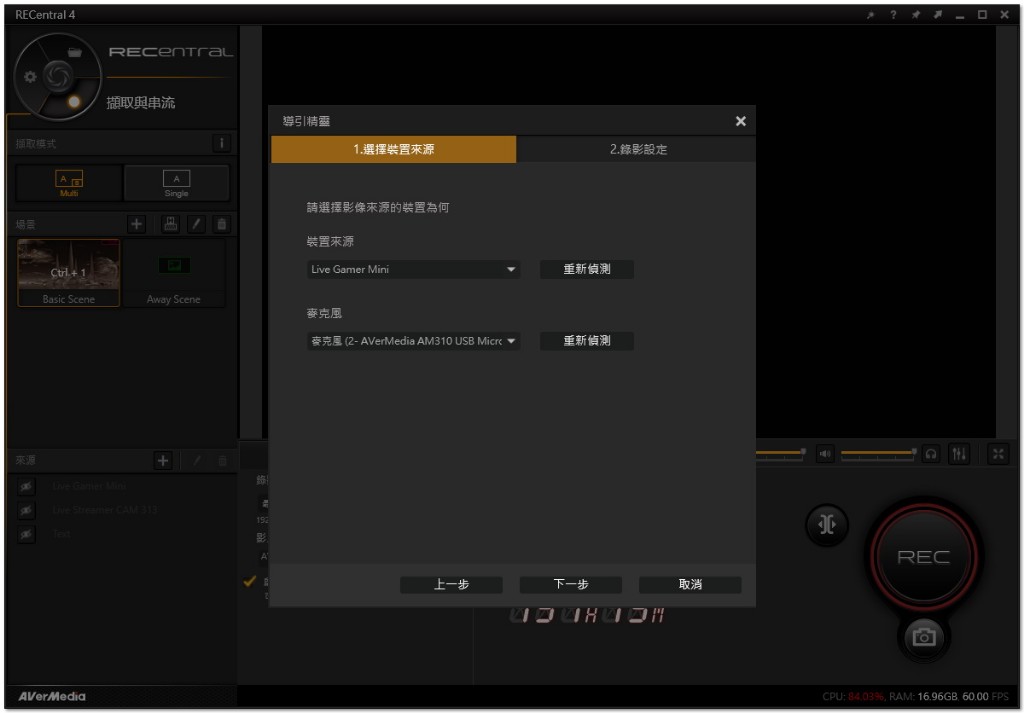Switch capture mode to Single
The width and height of the screenshot is (1024, 713).
pos(176,183)
